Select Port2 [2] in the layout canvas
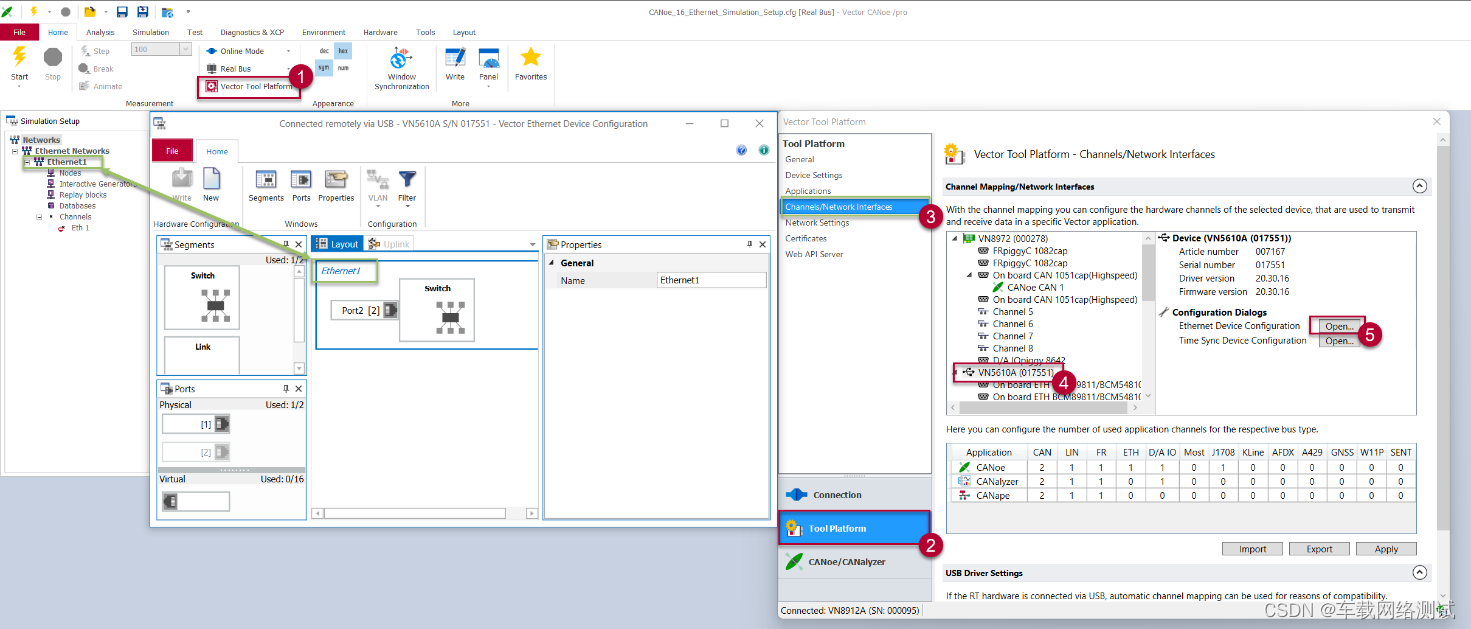Image resolution: width=1471 pixels, height=629 pixels. (x=365, y=310)
